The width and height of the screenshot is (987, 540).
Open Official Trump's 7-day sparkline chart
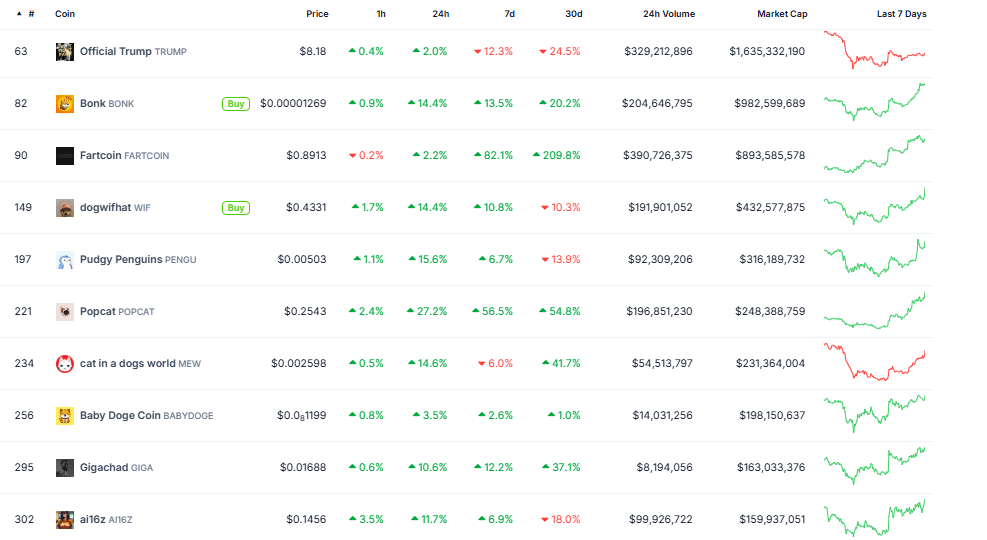click(875, 50)
